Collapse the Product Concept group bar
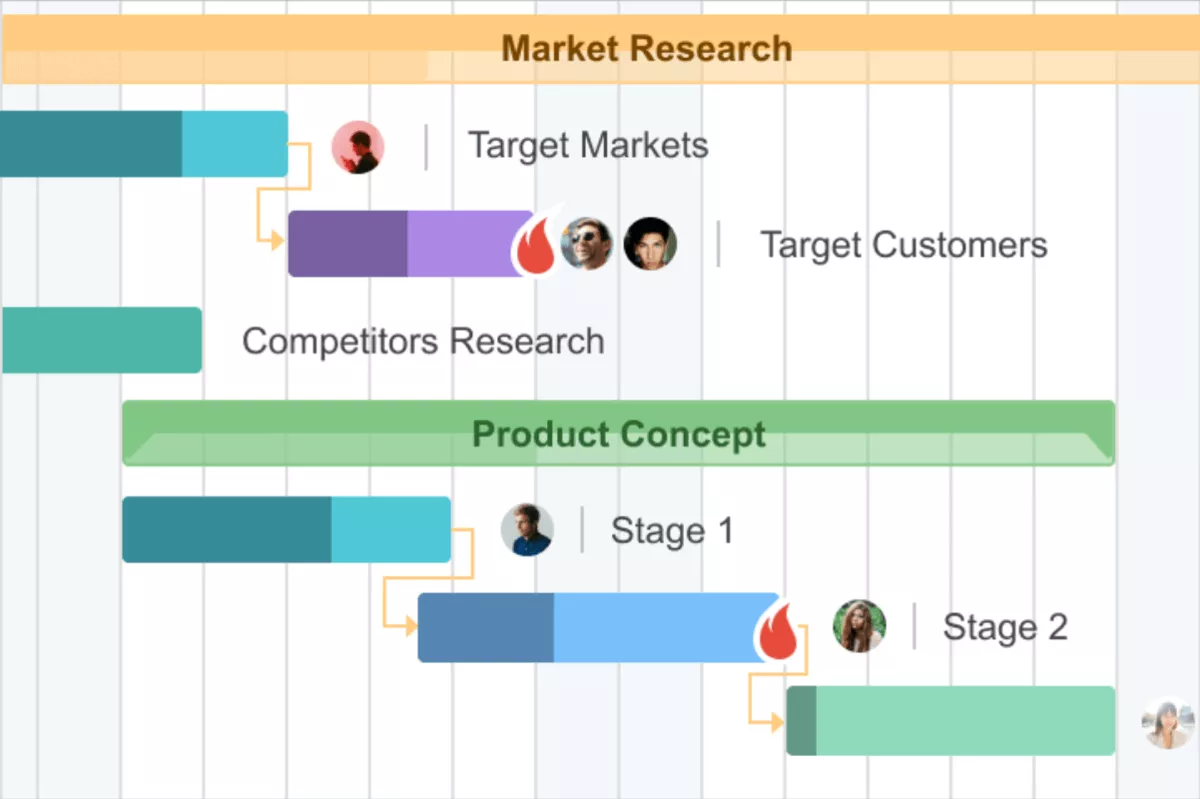 pos(618,433)
